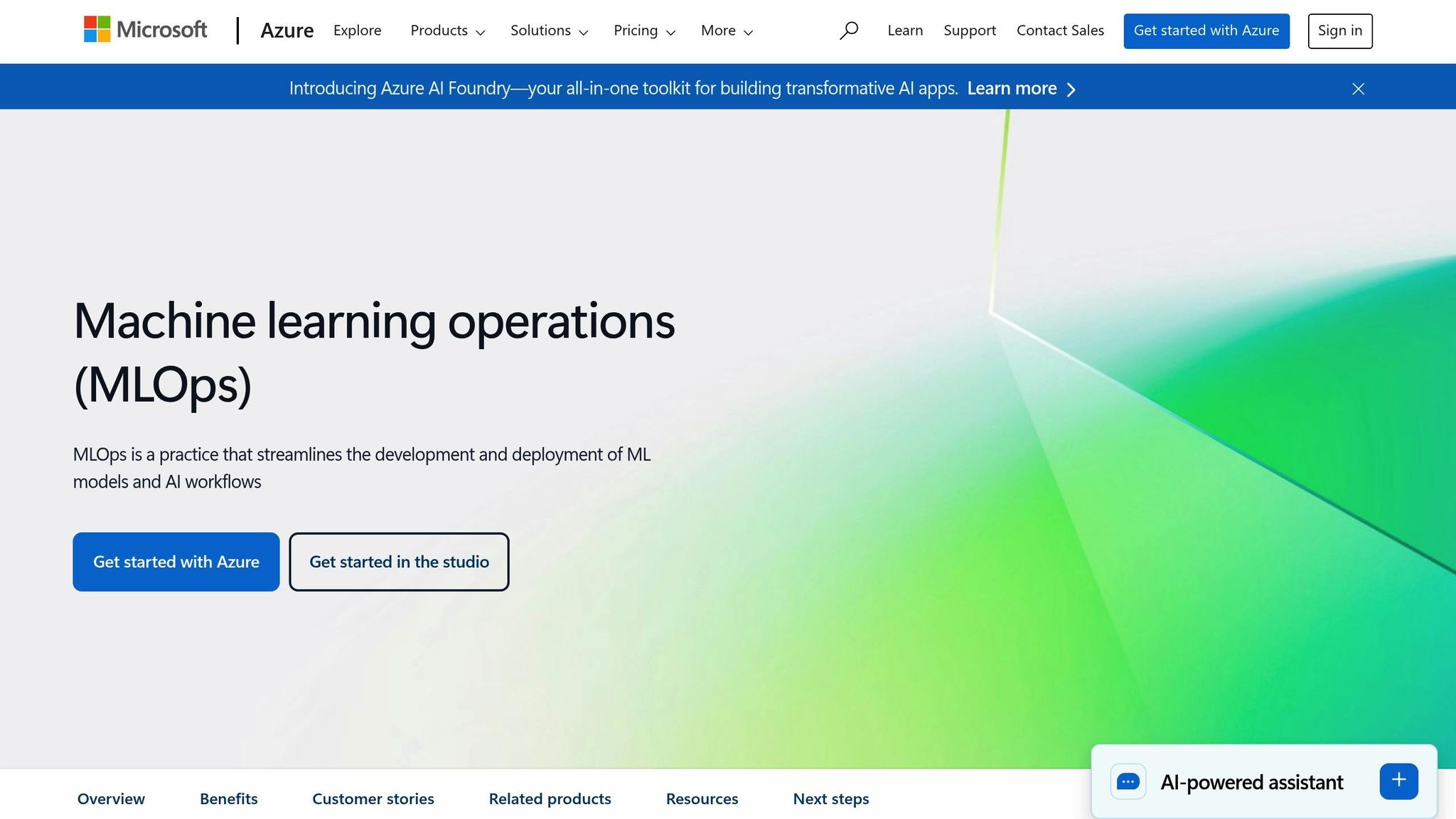The height and width of the screenshot is (819, 1456).
Task: Dismiss the Azure AI Foundry banner with the X
Action: tap(1358, 89)
